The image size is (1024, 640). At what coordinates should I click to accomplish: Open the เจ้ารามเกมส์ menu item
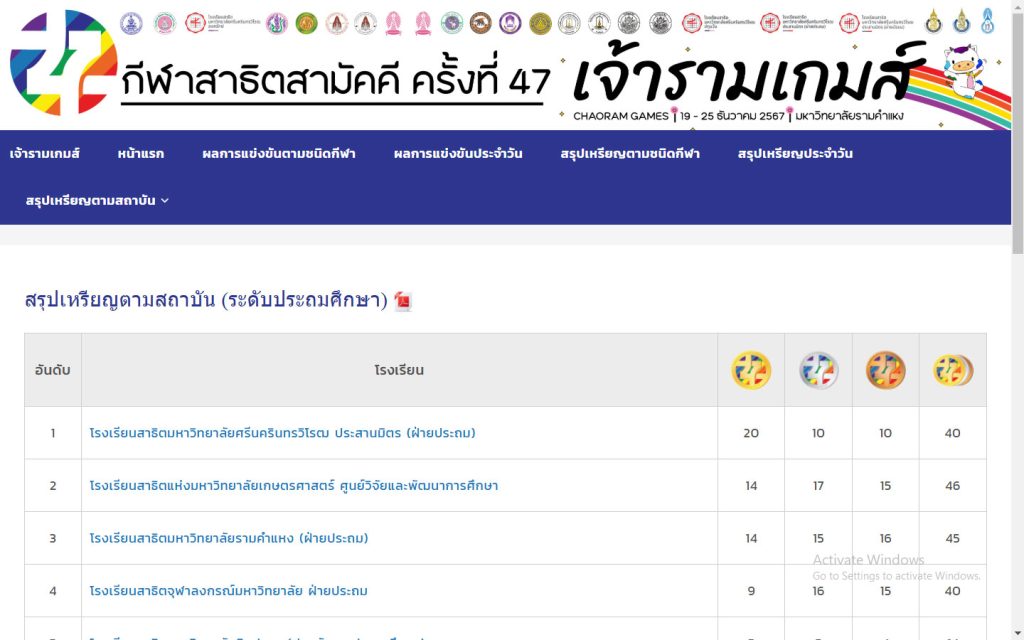44,154
